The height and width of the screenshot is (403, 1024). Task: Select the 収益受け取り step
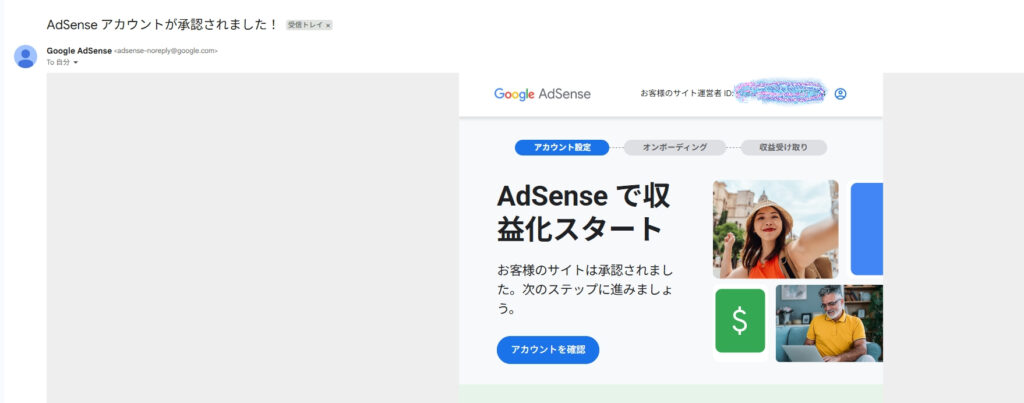pos(783,148)
